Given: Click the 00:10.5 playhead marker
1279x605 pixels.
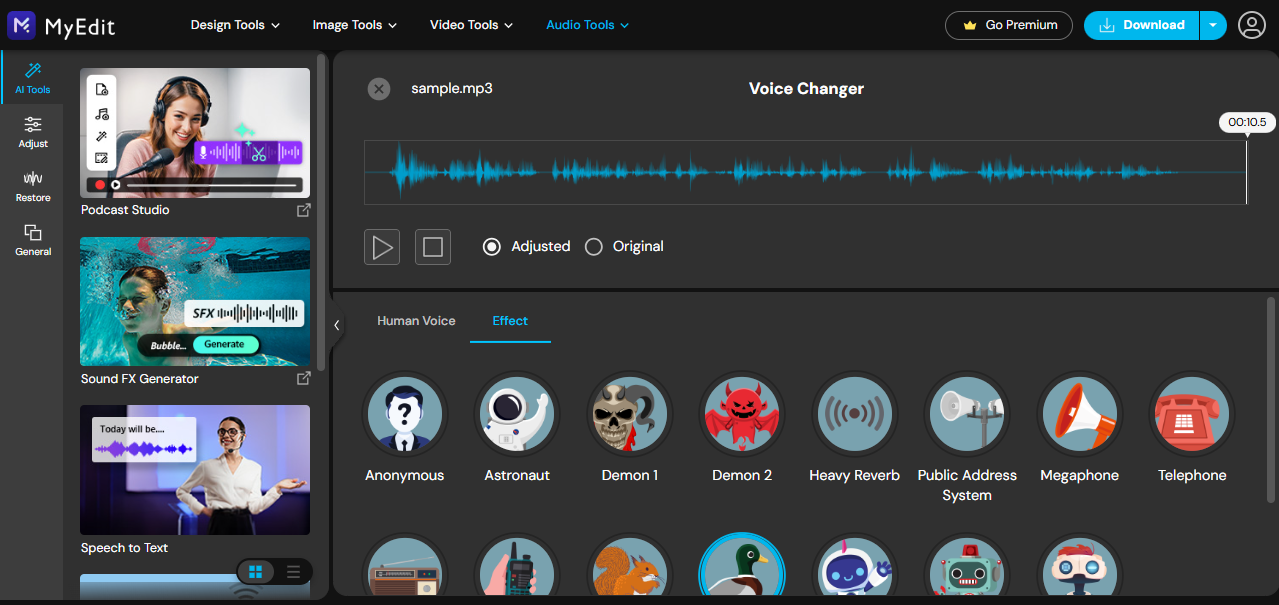Looking at the screenshot, I should coord(1247,122).
